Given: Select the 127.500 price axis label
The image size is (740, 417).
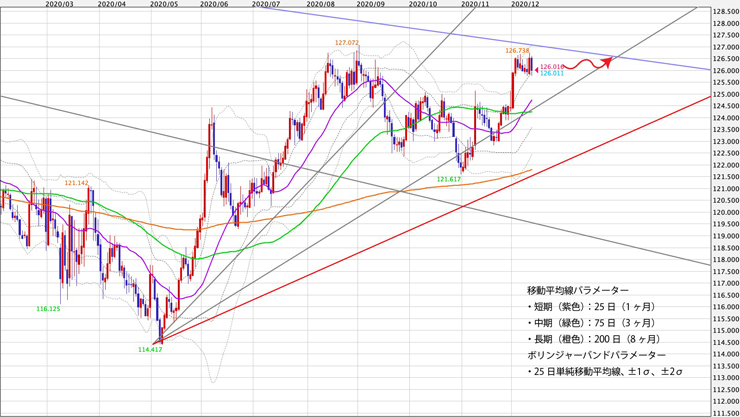Looking at the screenshot, I should tap(727, 35).
